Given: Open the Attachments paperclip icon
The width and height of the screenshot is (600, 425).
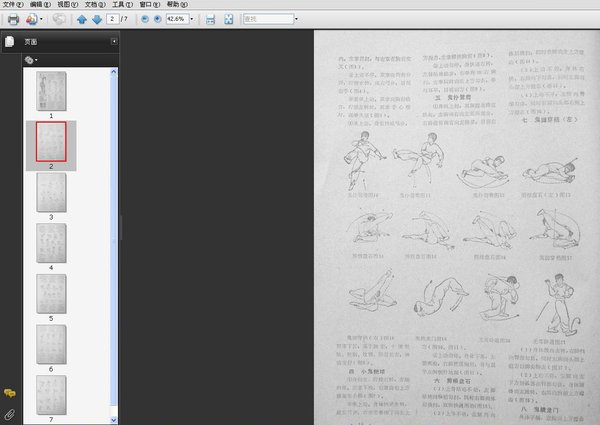Looking at the screenshot, I should (x=10, y=415).
